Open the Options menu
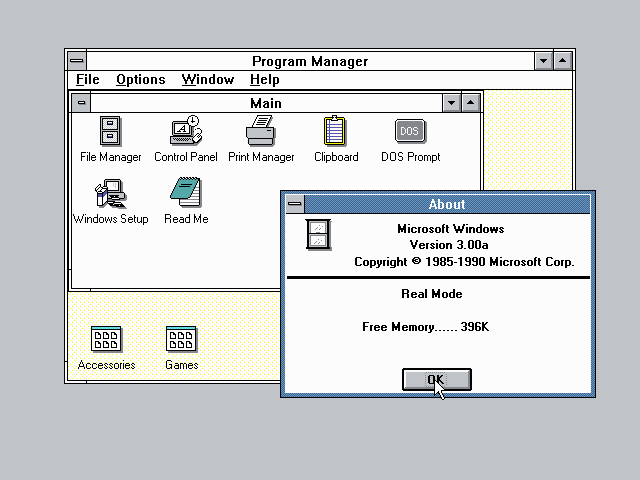 click(x=140, y=80)
